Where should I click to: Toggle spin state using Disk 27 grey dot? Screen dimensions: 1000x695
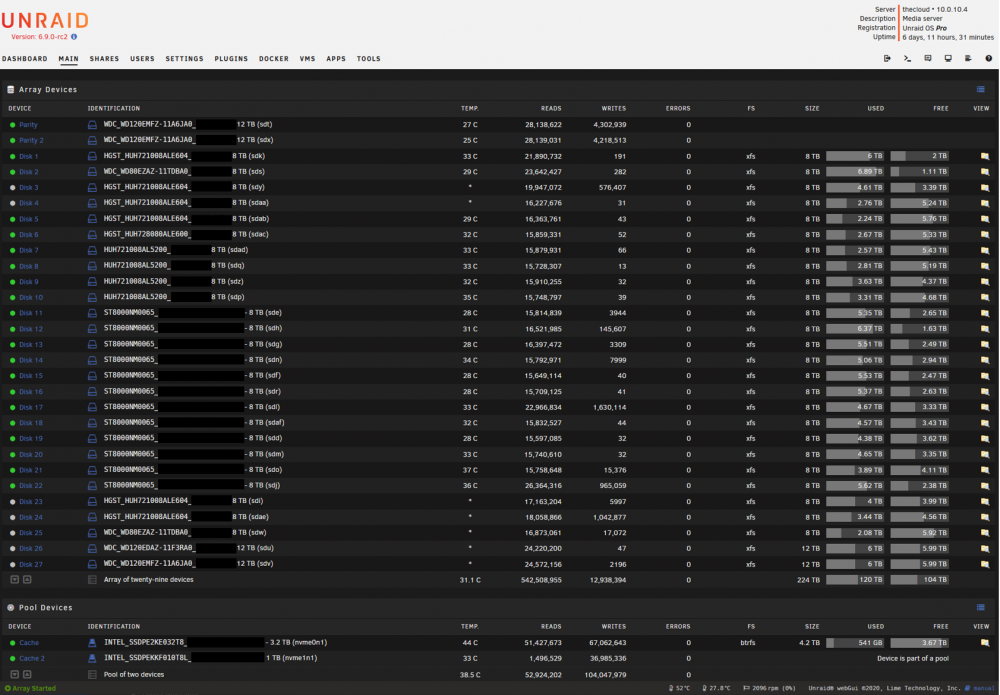pos(13,564)
